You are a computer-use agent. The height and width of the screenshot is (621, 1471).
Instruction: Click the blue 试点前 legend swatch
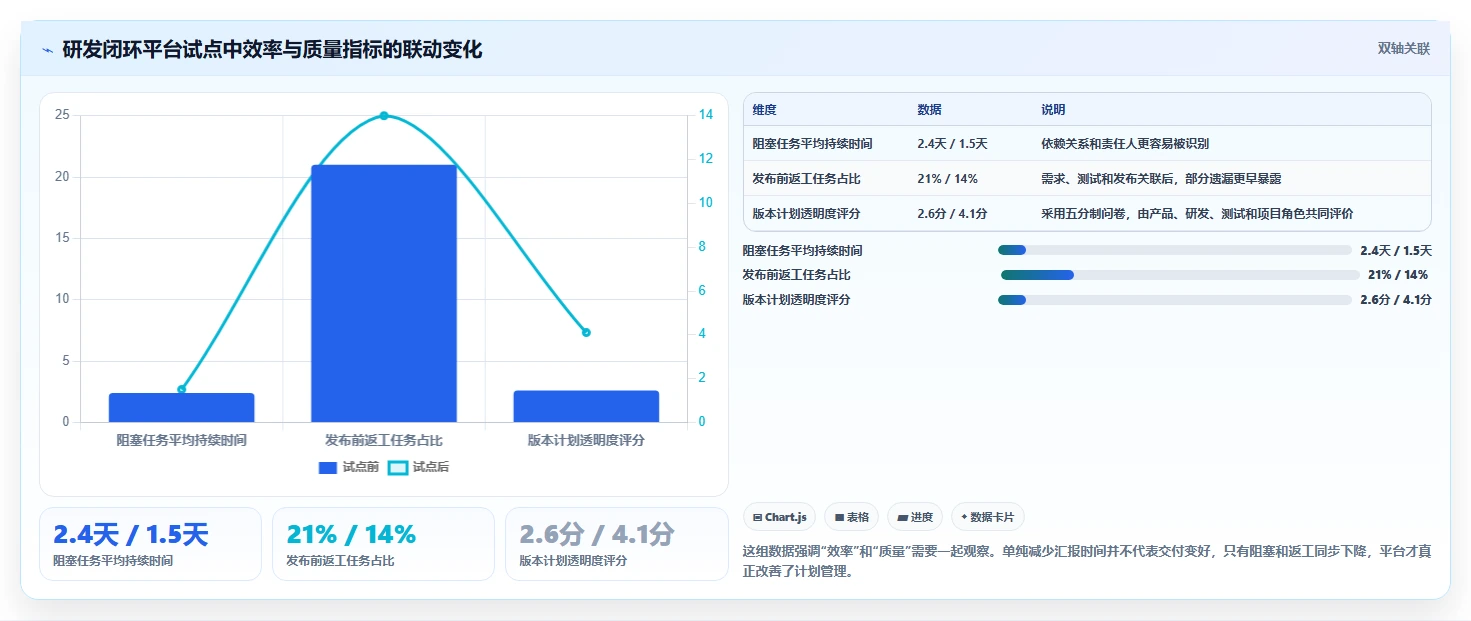click(x=328, y=467)
